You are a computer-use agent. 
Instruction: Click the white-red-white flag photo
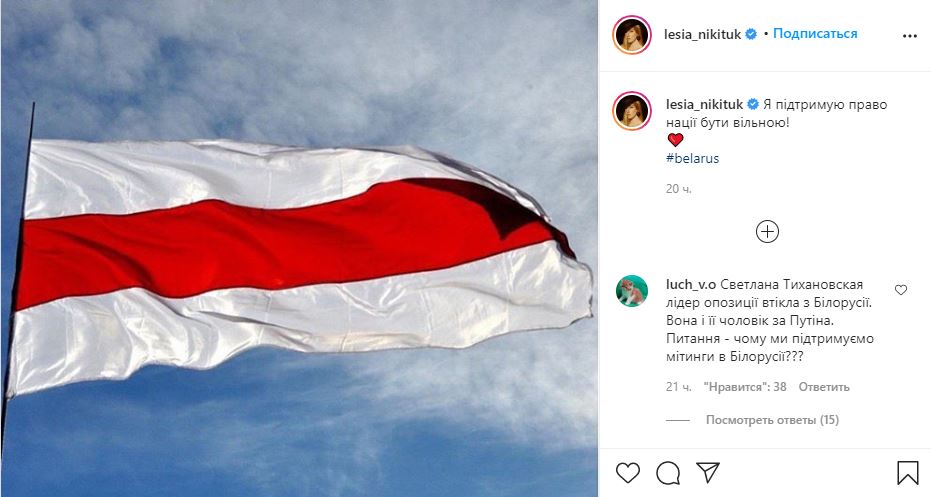[x=300, y=248]
